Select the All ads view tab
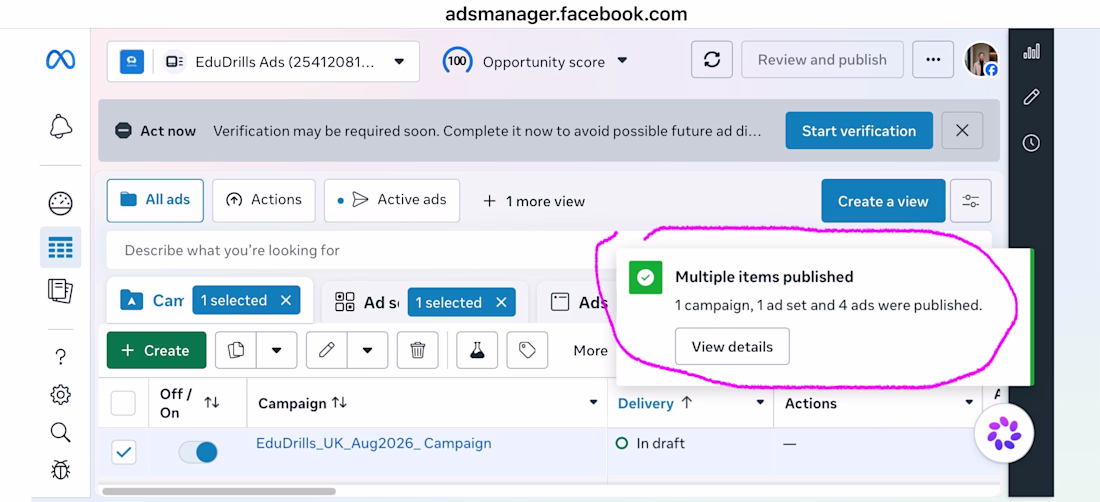The image size is (1100, 502). tap(155, 200)
